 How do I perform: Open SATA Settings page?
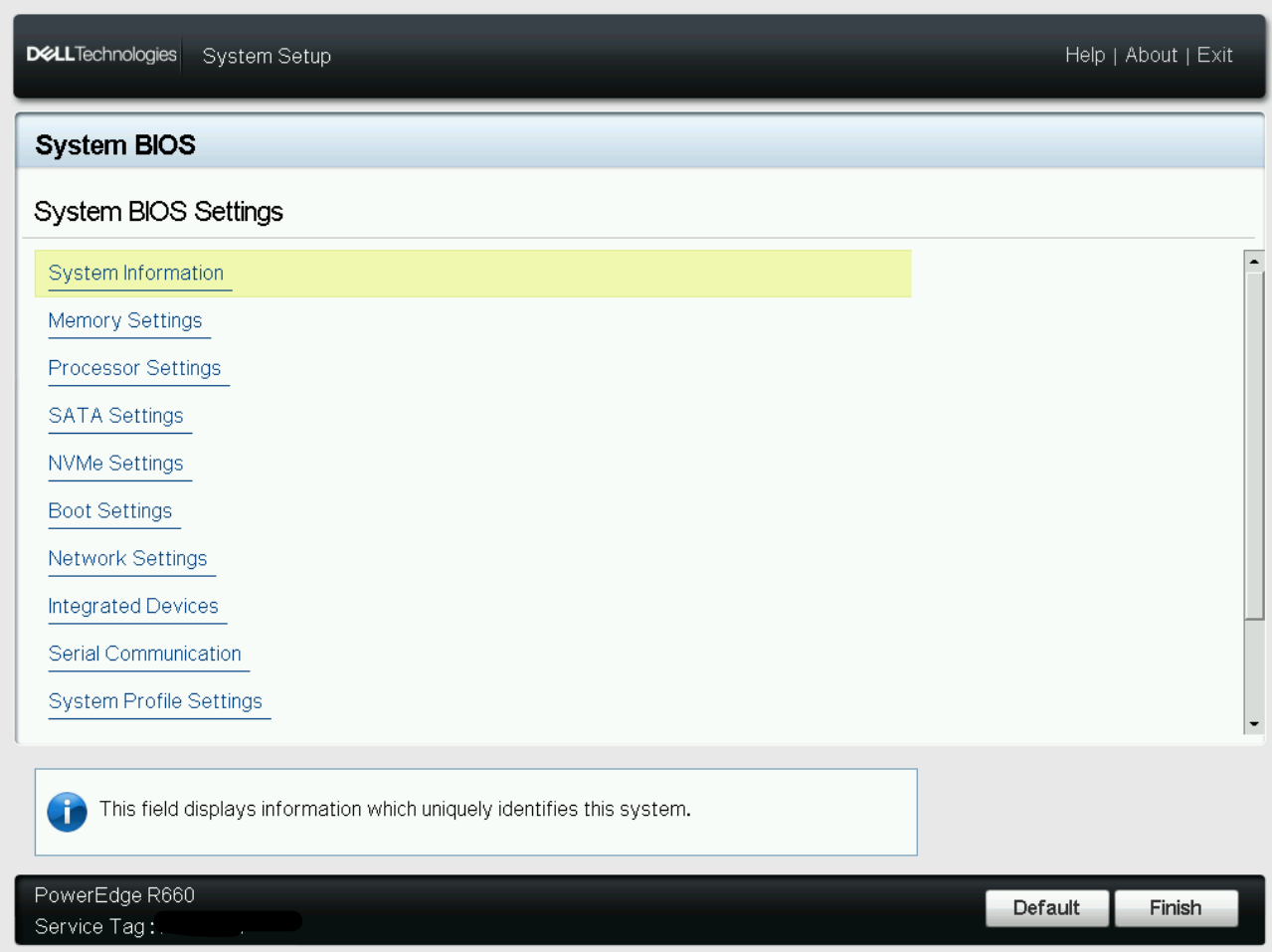[x=115, y=416]
